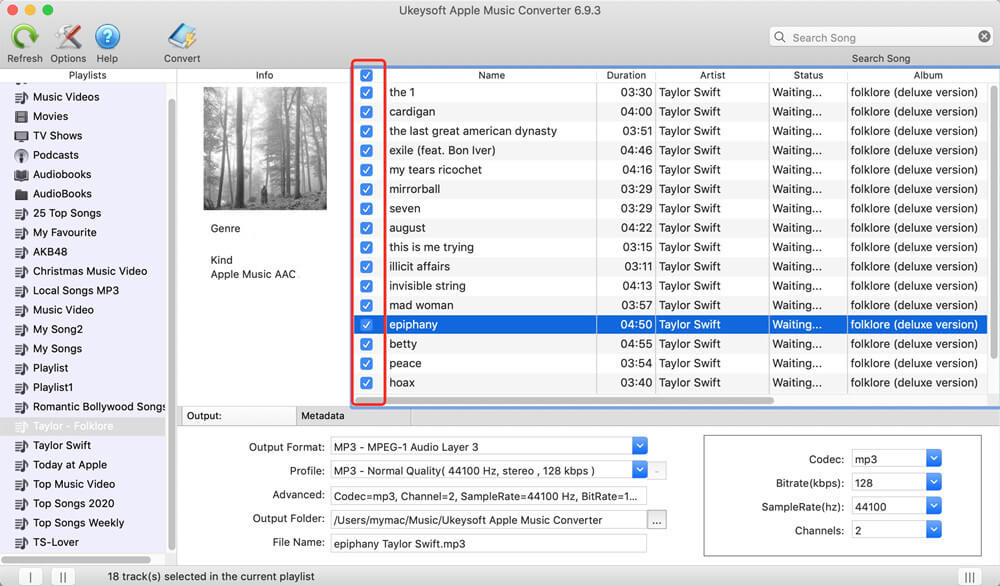Screen dimensions: 1000x586
Task: Select the 25 Top Songs playlist icon
Action: [21, 214]
